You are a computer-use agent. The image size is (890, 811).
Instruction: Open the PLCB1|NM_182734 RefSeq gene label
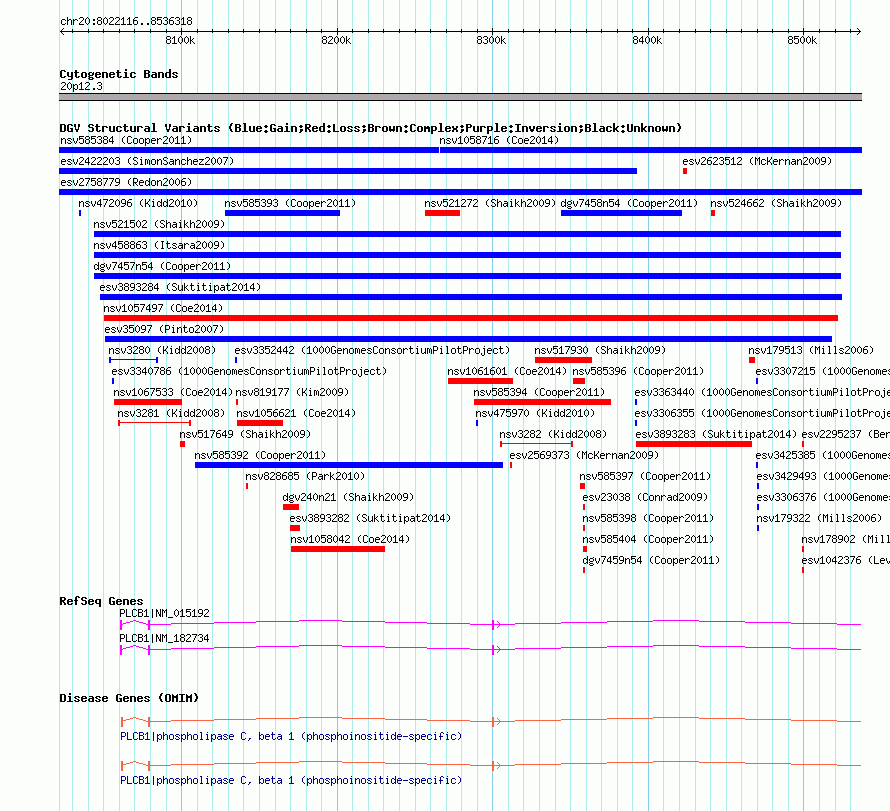(x=164, y=638)
